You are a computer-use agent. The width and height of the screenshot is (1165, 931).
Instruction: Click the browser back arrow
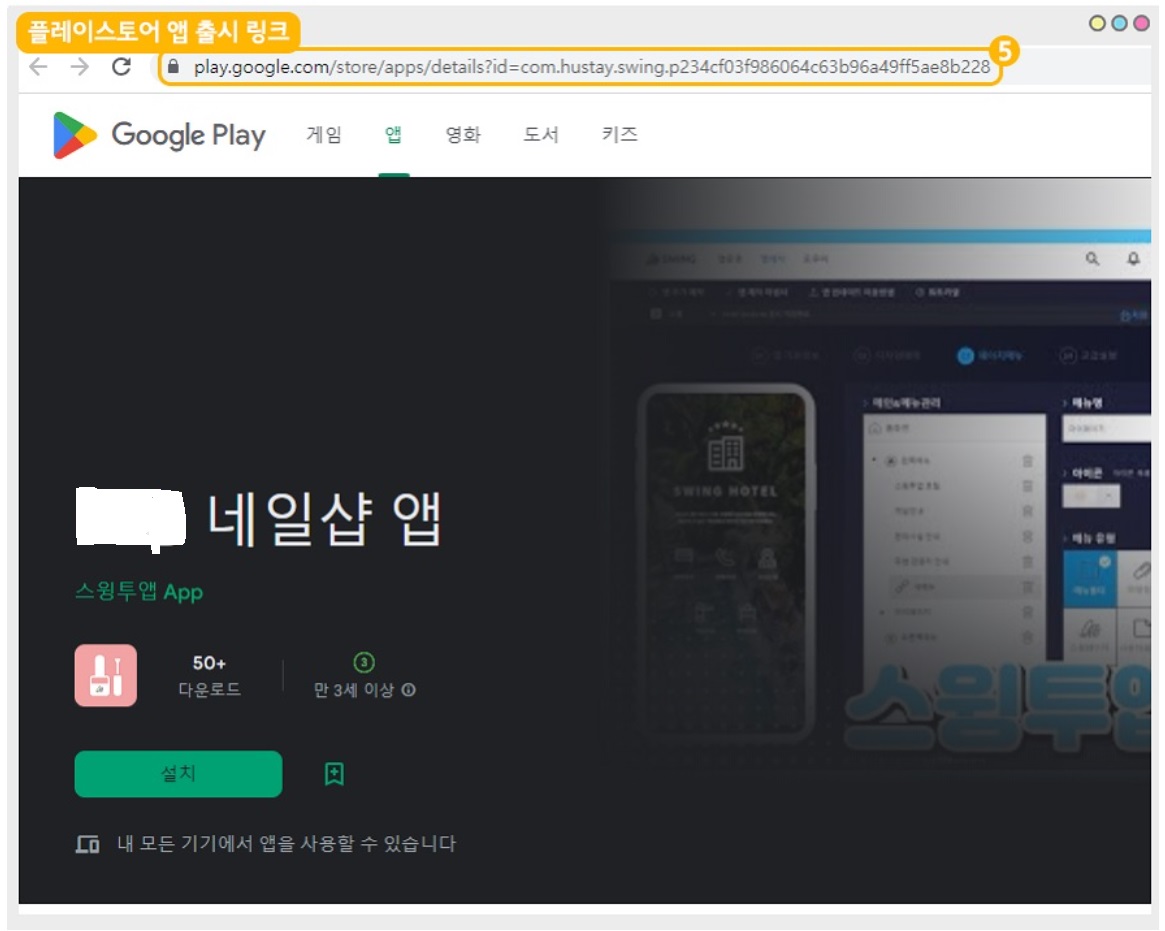[38, 67]
